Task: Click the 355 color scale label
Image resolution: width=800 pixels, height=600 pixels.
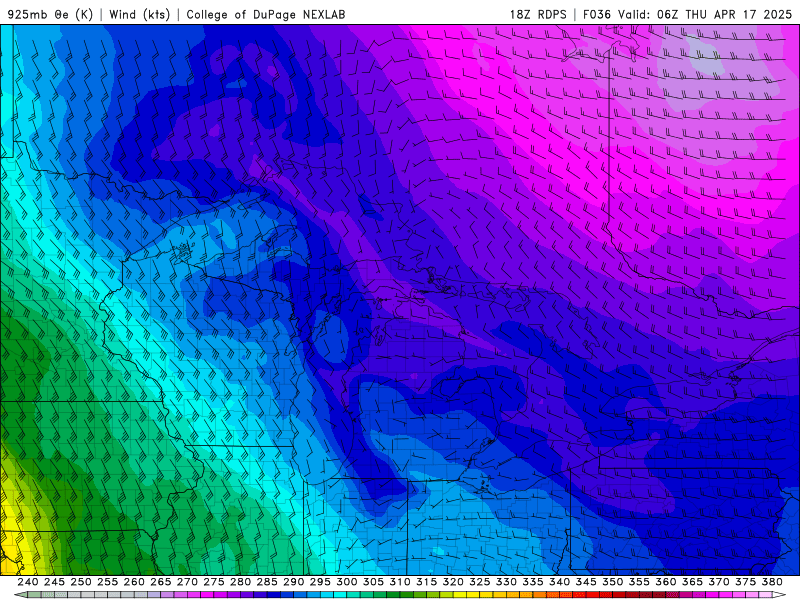Action: coord(639,582)
